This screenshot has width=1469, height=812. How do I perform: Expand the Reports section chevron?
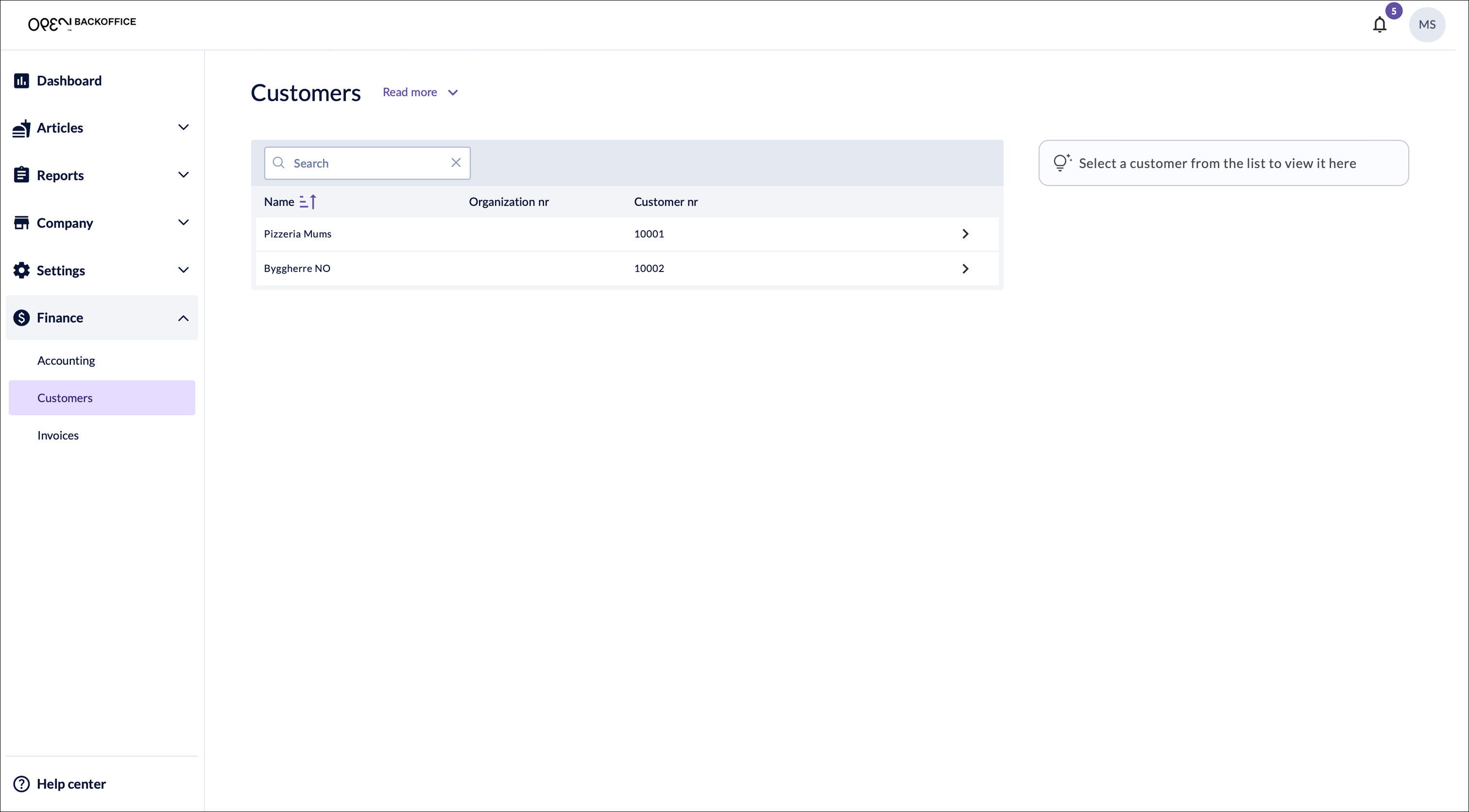coord(183,175)
